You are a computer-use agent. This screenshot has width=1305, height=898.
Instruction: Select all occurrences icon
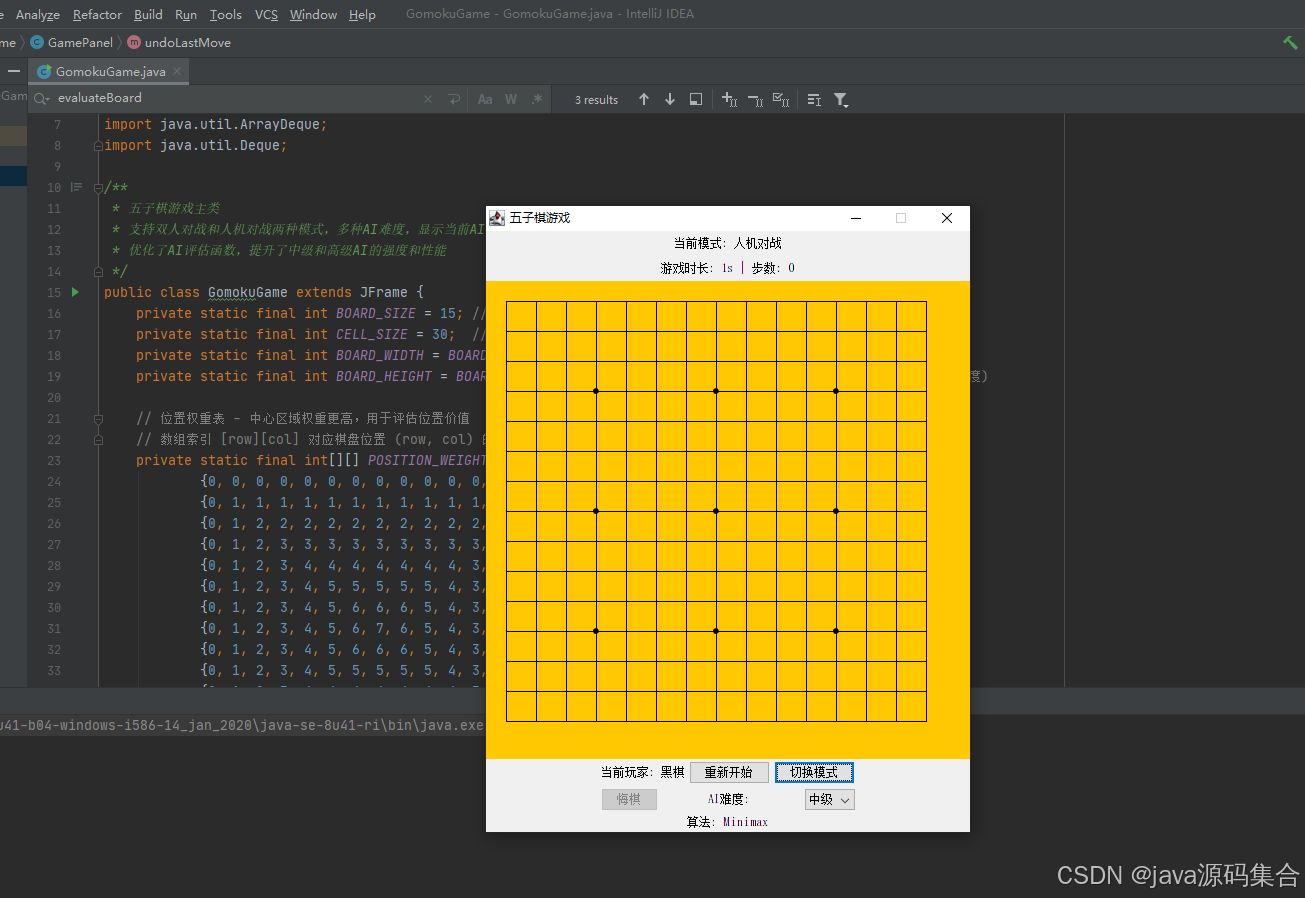(x=782, y=99)
